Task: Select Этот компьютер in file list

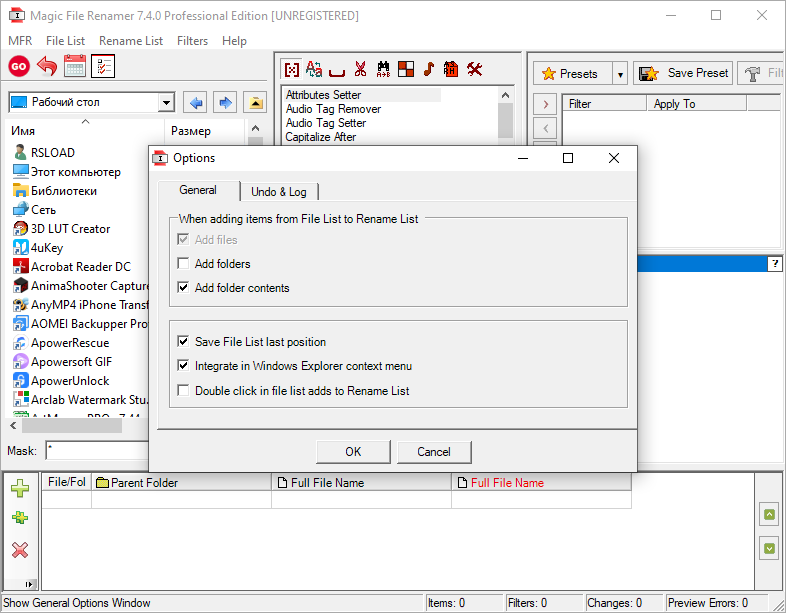Action: coord(67,171)
